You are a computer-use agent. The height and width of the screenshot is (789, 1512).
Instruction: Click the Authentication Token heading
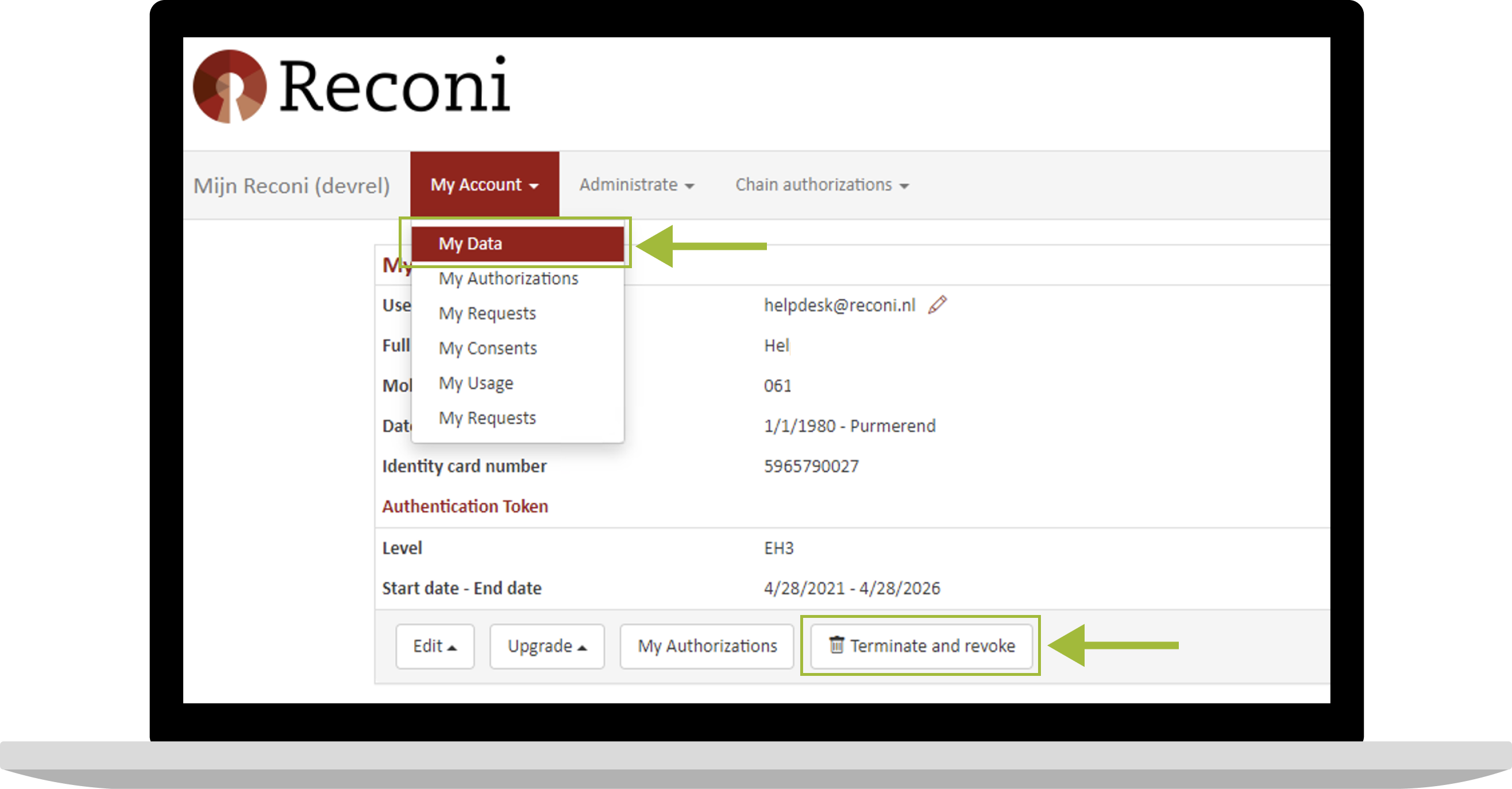click(x=465, y=506)
